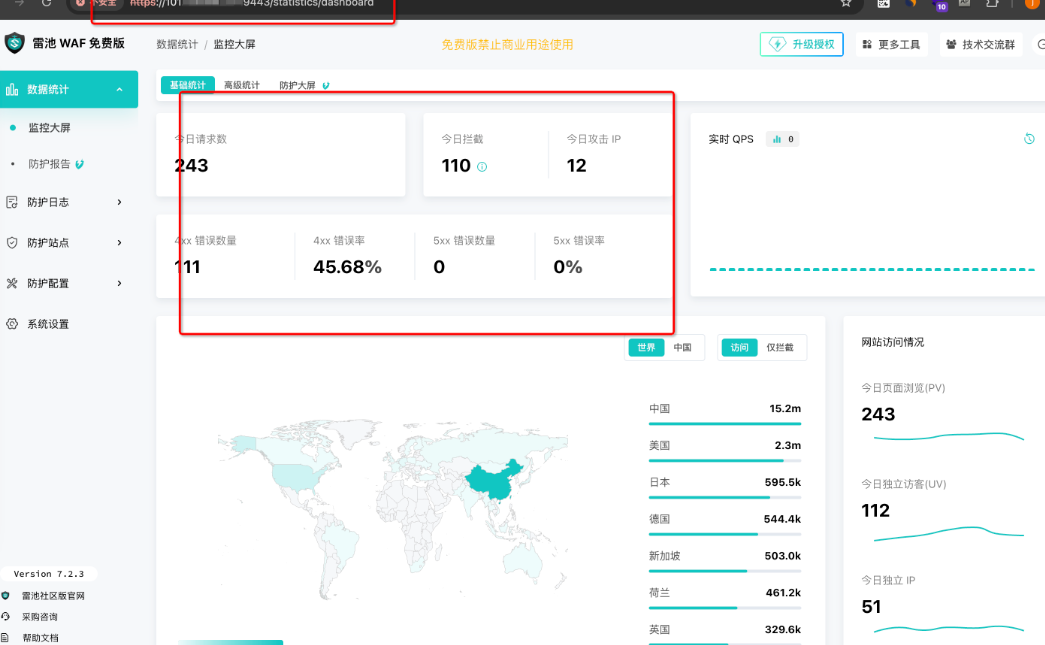Viewport: 1045px width, 645px height.
Task: Click the 系统设置 gear icon
Action: pos(12,324)
